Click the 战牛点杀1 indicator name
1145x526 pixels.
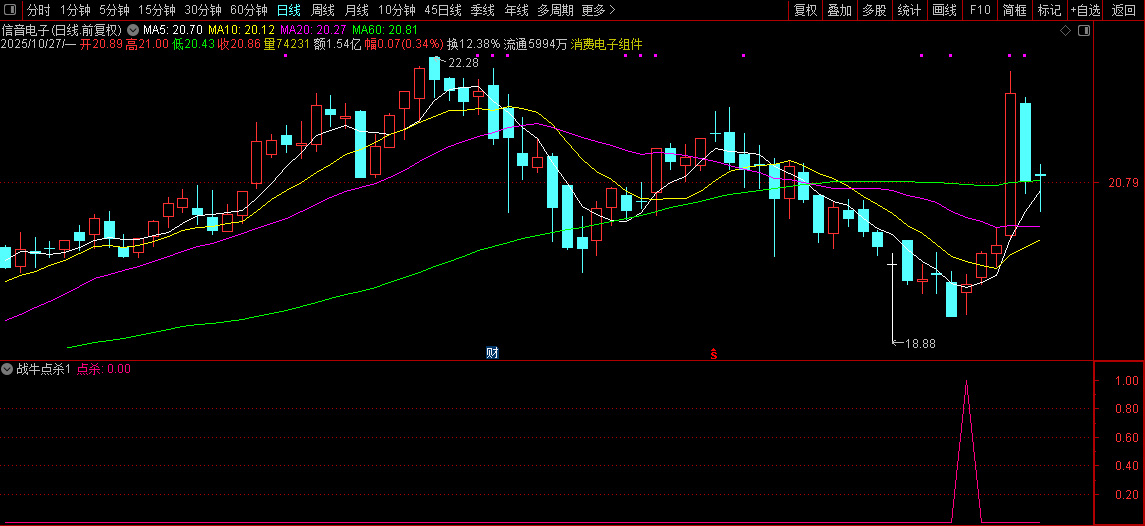pyautogui.click(x=45, y=369)
